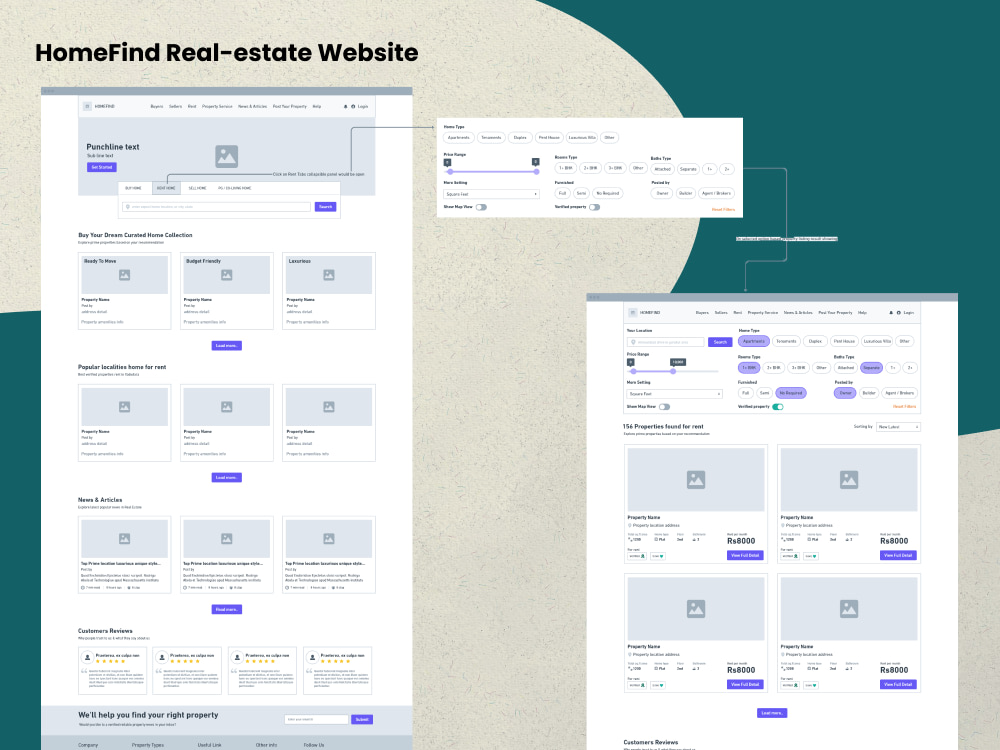Viewport: 1000px width, 750px height.
Task: Click View Full Detail on the bottom-right property result
Action: [898, 684]
